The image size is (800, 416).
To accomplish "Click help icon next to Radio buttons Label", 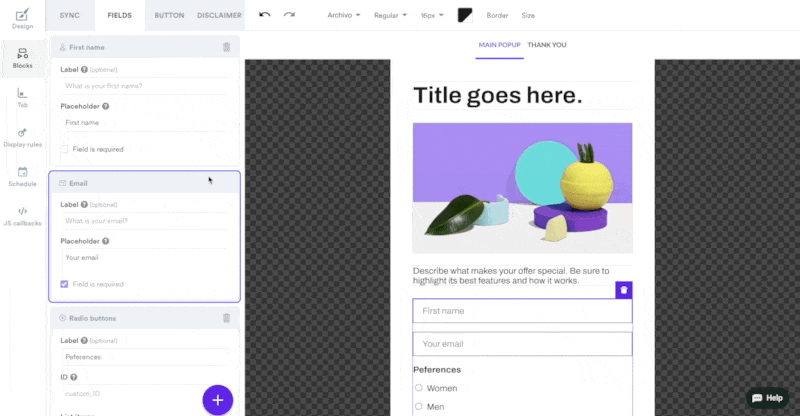I will (84, 340).
